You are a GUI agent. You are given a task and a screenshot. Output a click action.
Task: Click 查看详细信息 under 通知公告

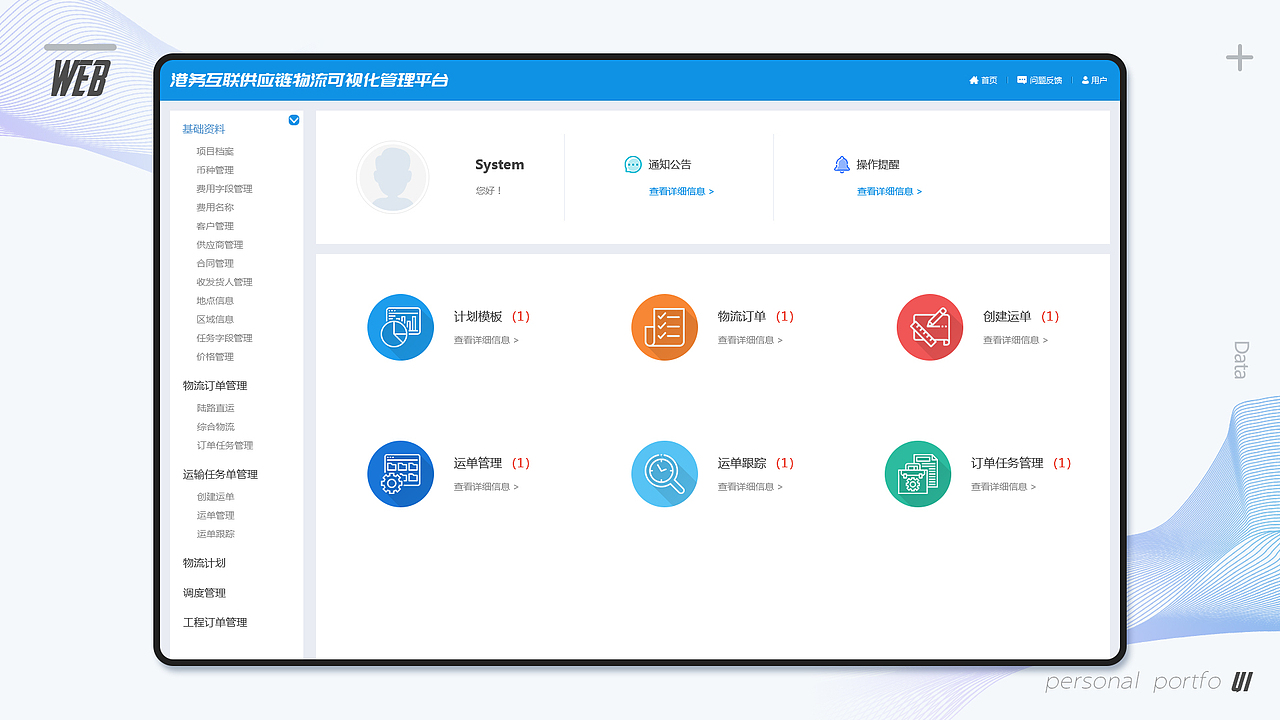[681, 192]
